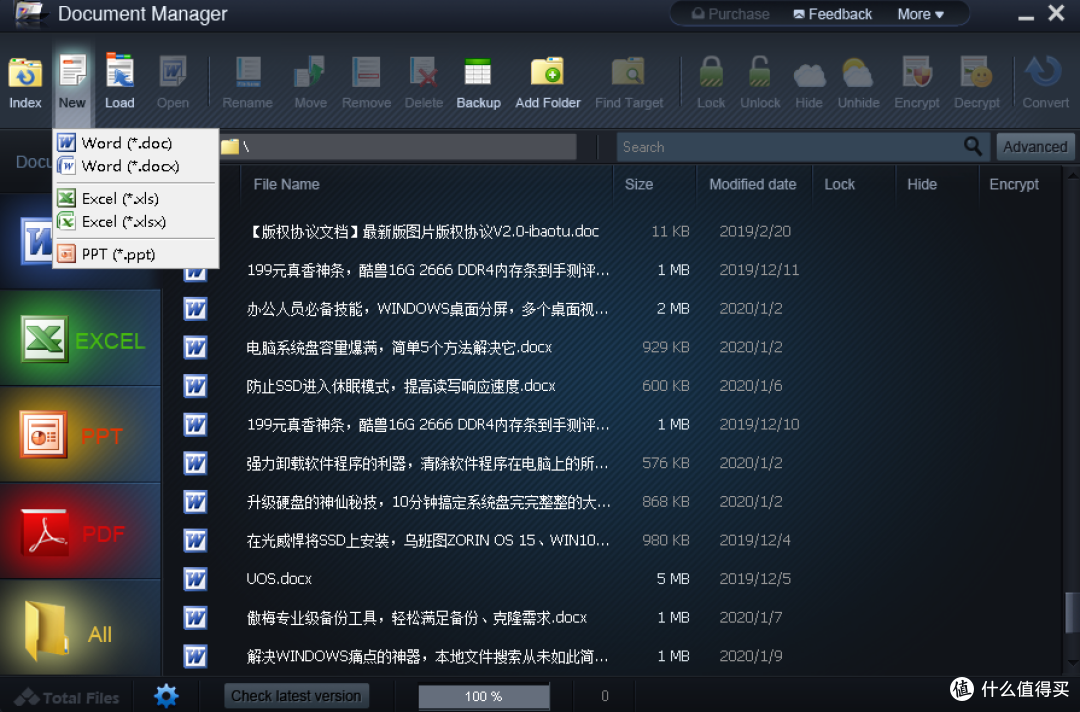Select the All files category
This screenshot has height=712, width=1080.
[x=81, y=628]
